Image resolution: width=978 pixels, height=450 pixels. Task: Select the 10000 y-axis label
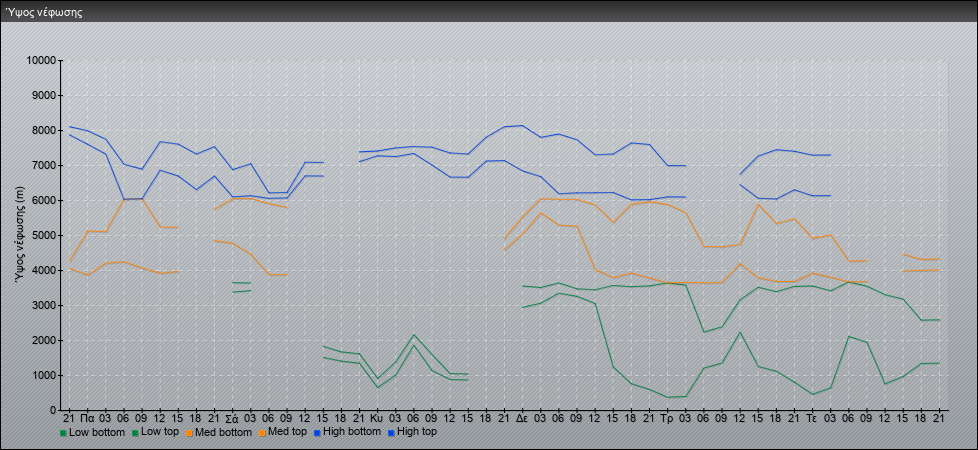41,61
